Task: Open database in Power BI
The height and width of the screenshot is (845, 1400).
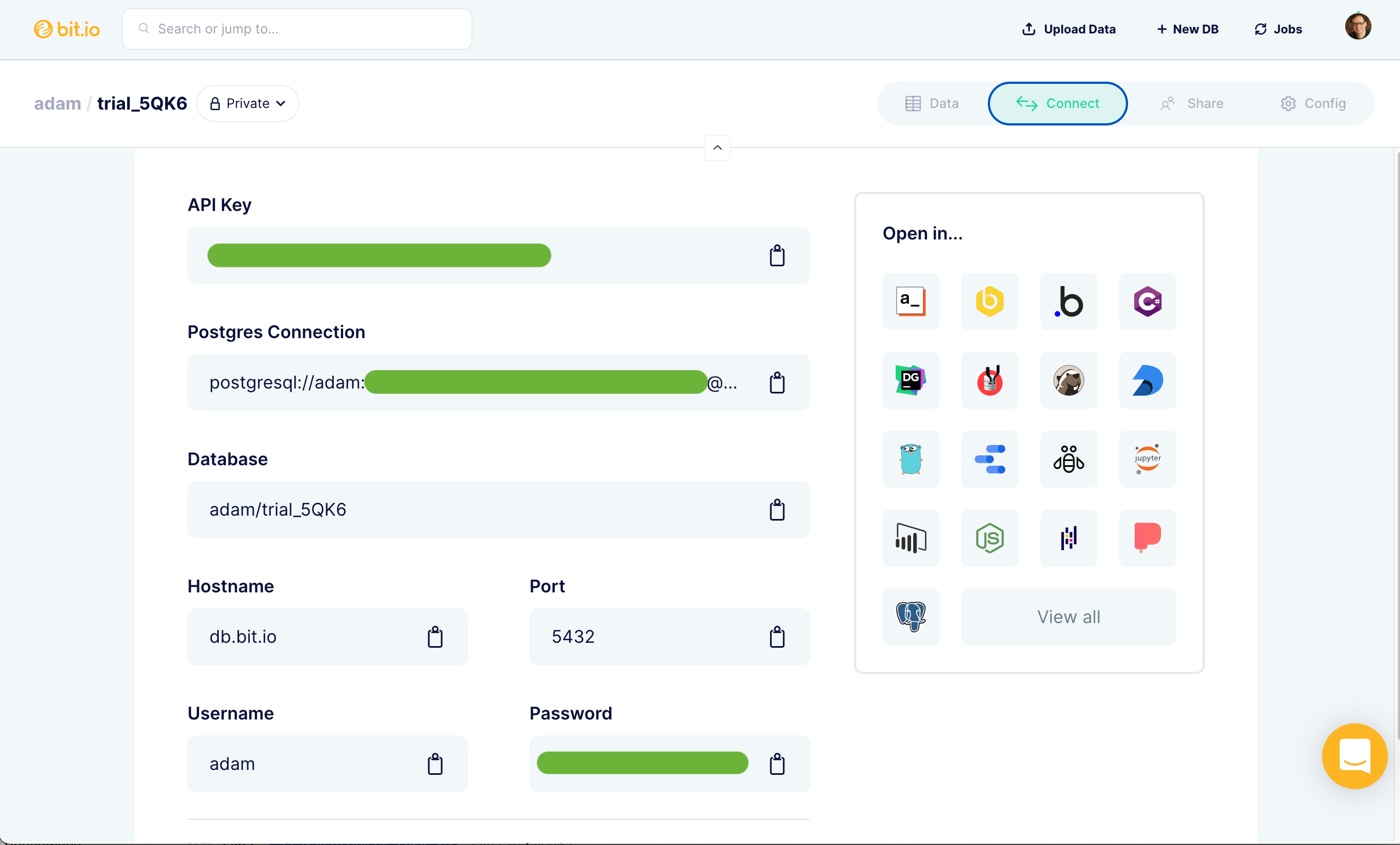Action: pos(910,538)
